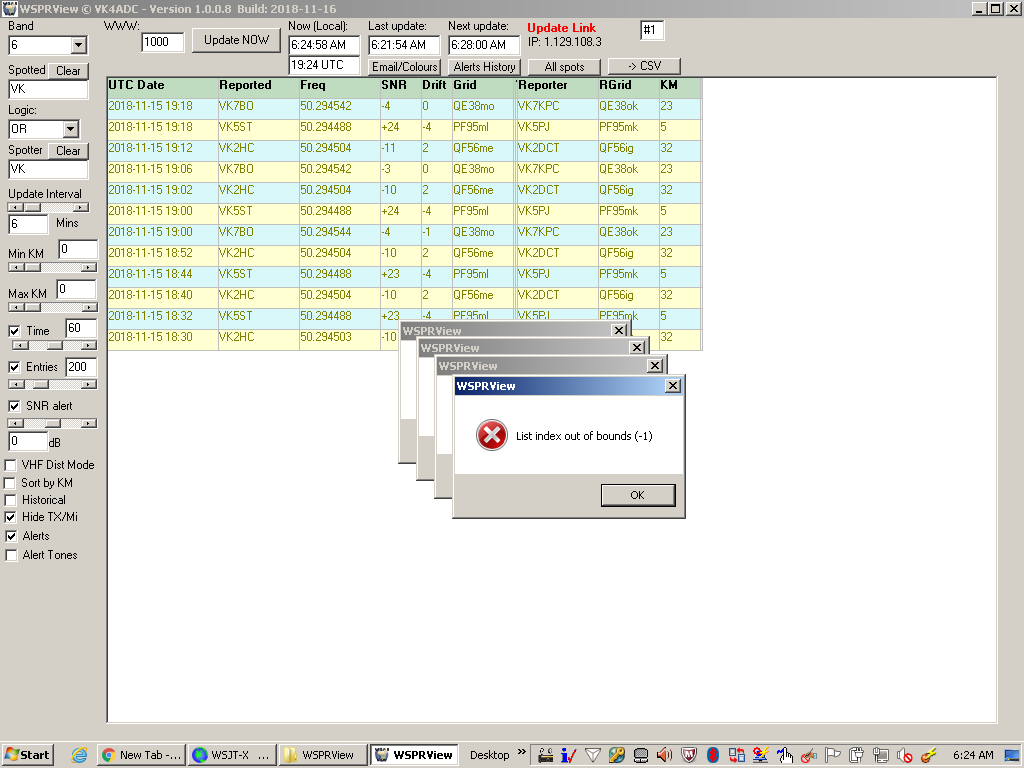Open the Band dropdown list
This screenshot has width=1024, height=768.
click(x=78, y=45)
